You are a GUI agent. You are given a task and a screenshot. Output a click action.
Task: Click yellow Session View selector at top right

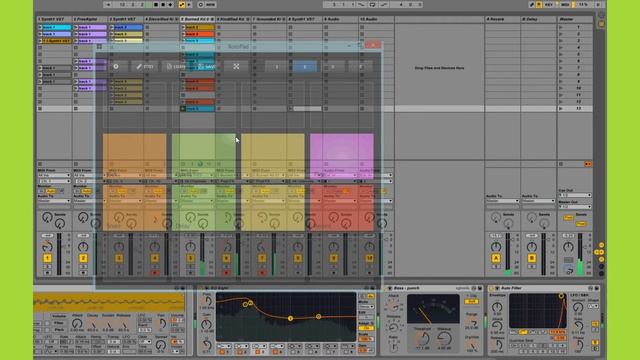(x=601, y=24)
